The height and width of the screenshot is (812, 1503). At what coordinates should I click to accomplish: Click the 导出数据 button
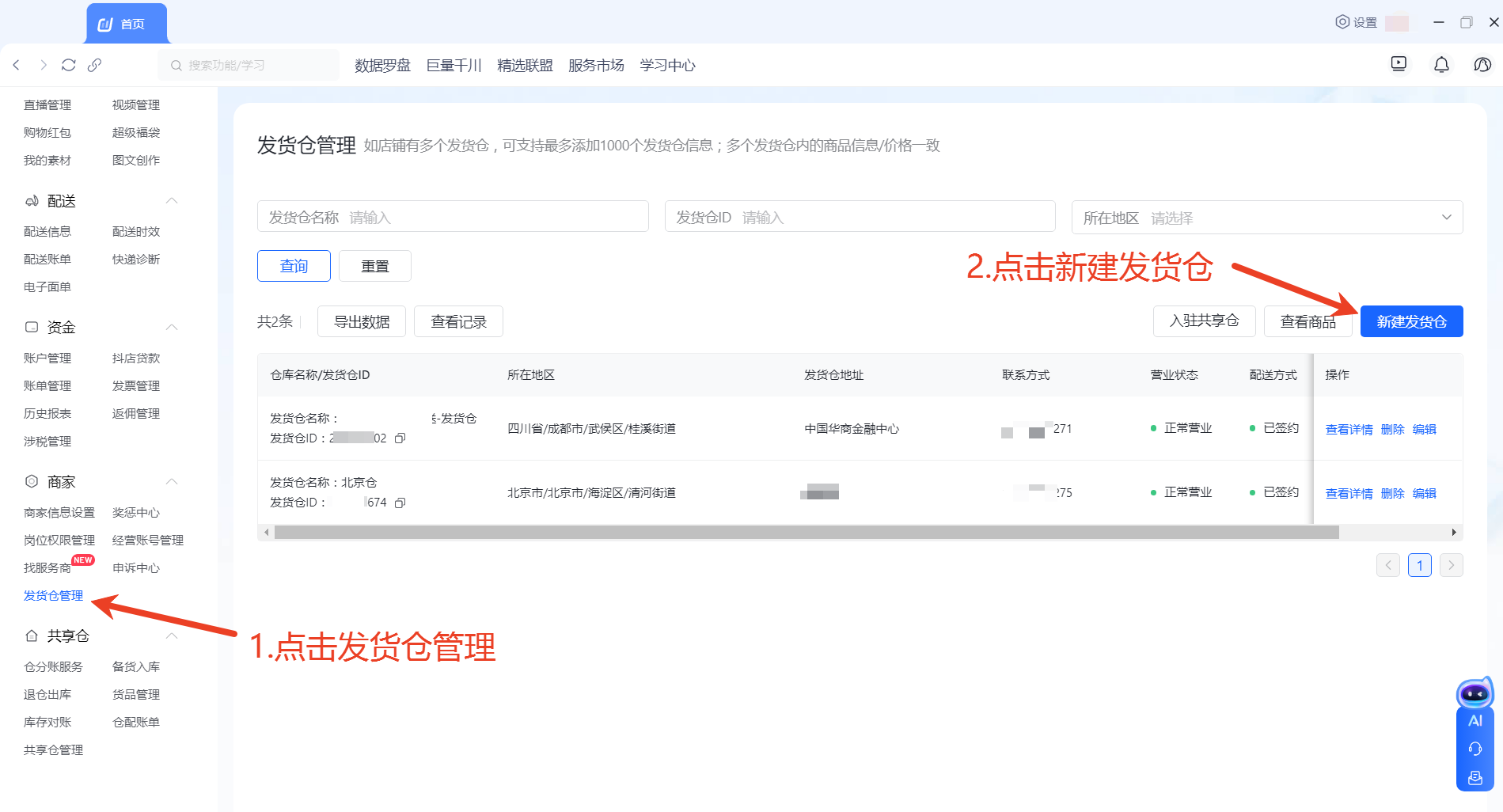[362, 321]
